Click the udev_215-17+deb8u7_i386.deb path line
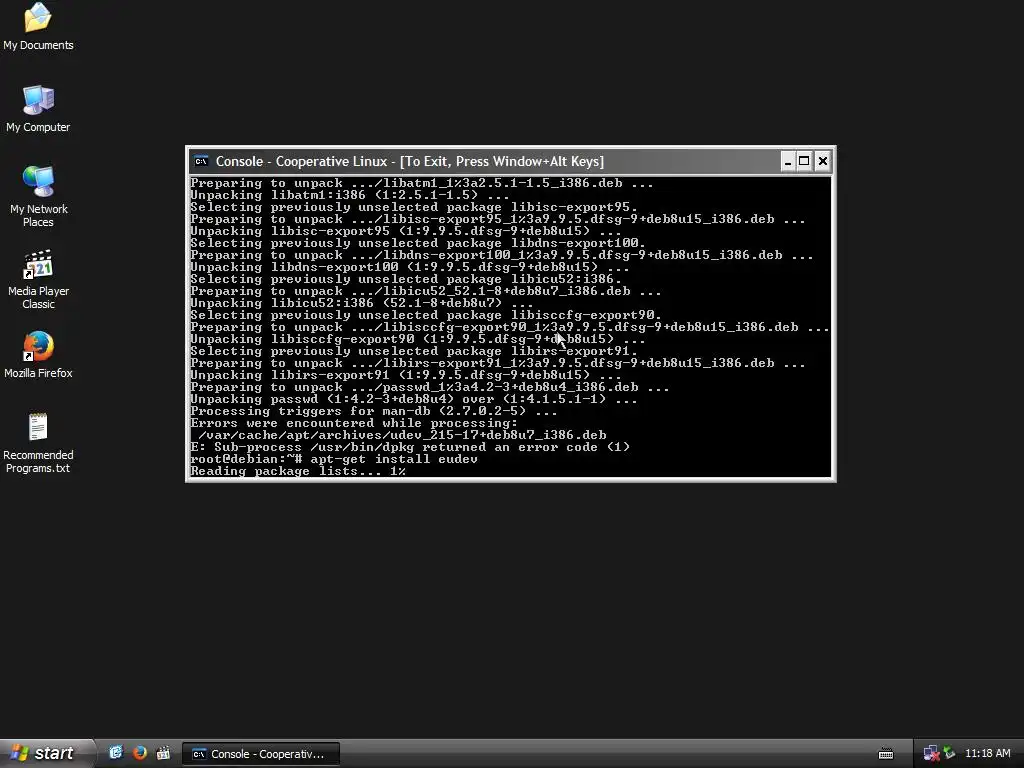The height and width of the screenshot is (768, 1024). pyautogui.click(x=402, y=435)
